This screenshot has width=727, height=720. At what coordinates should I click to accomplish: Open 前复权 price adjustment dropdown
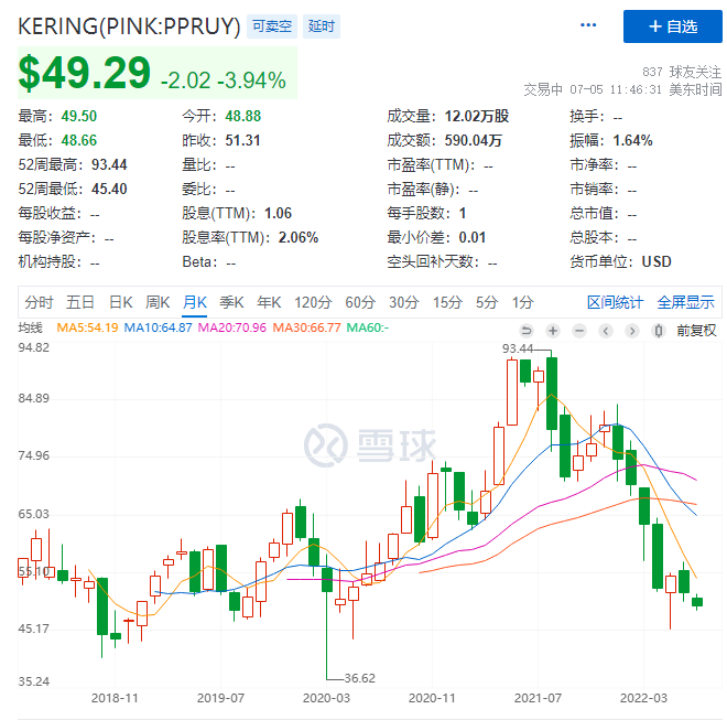tap(696, 331)
